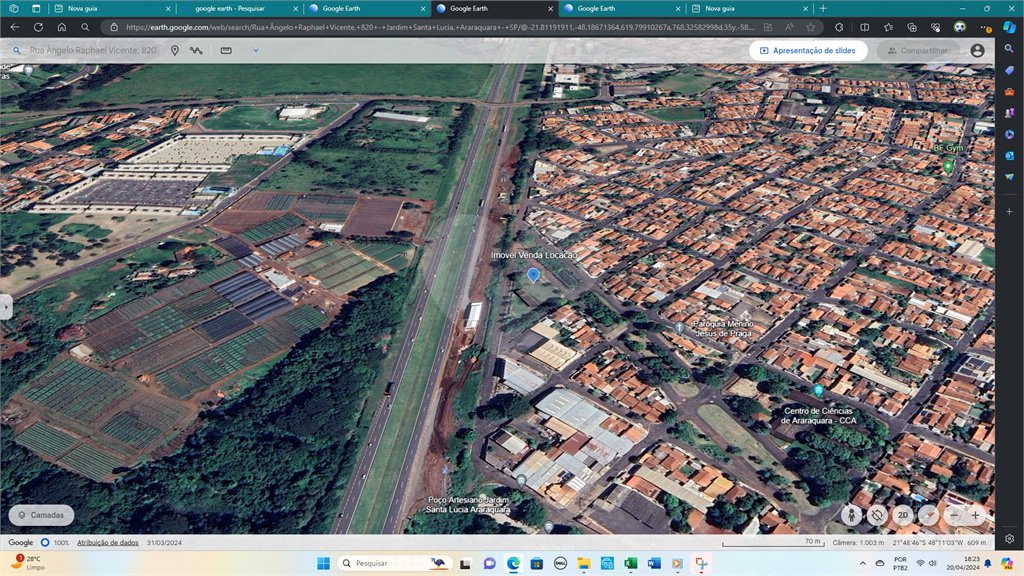The image size is (1024, 576).
Task: Open the Copilot icon in Edge
Action: point(1010,27)
